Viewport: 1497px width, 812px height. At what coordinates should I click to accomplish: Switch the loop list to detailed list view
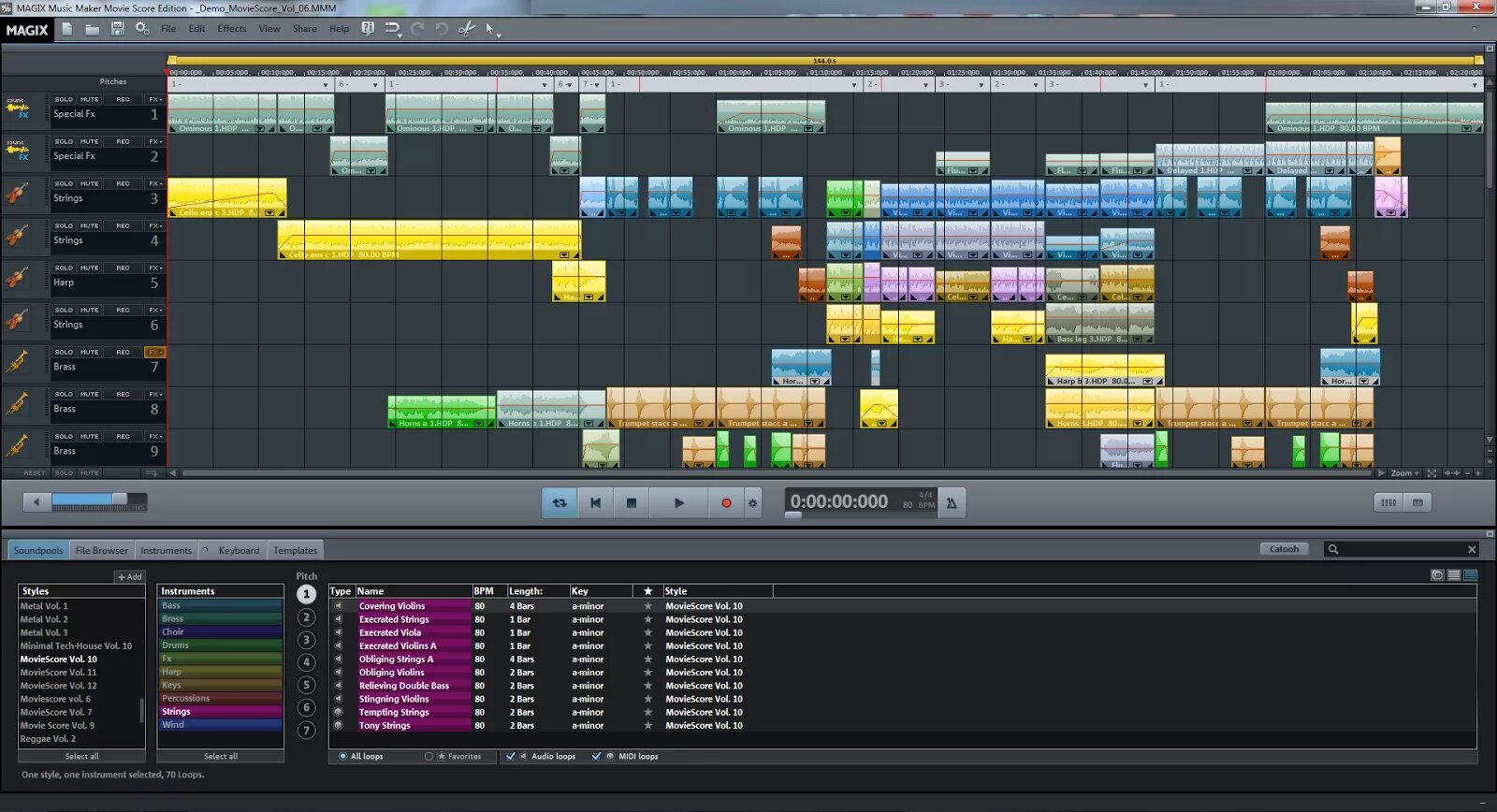click(x=1471, y=575)
